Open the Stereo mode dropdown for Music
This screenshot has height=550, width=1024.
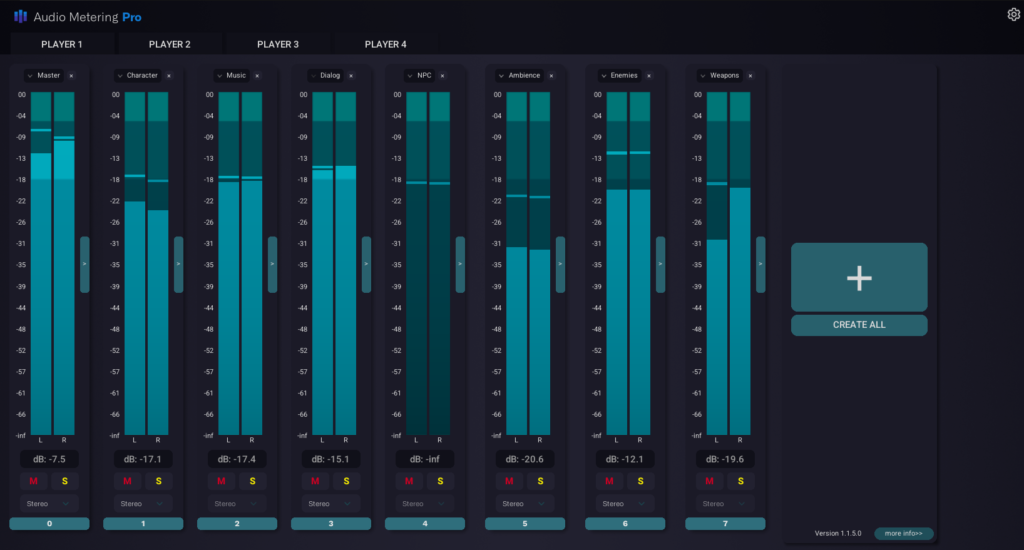237,504
